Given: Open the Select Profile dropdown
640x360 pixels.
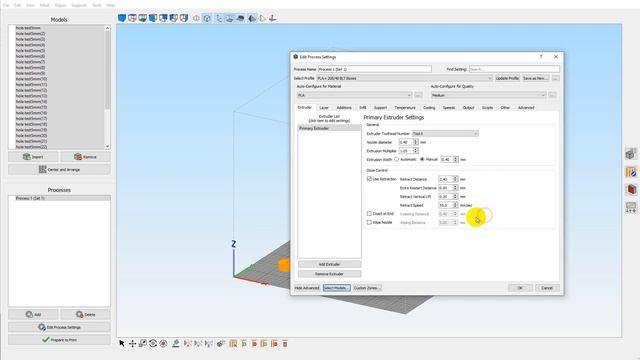Looking at the screenshot, I should coord(404,78).
